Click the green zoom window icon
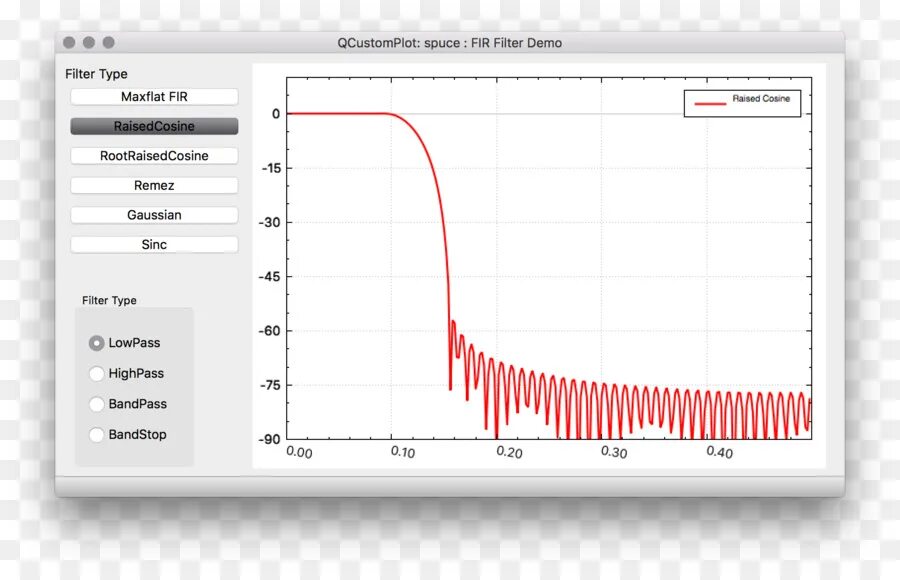Screen dimensions: 900x580 click(x=108, y=43)
